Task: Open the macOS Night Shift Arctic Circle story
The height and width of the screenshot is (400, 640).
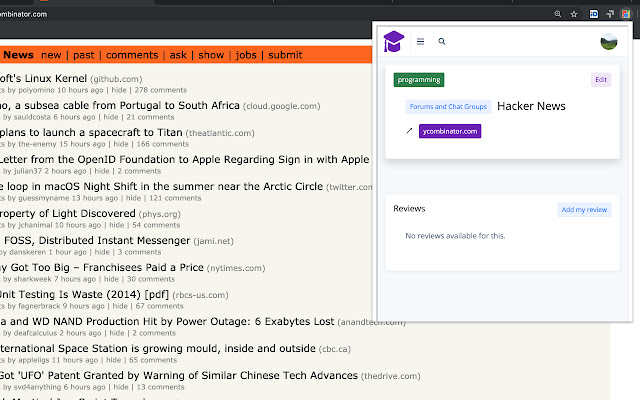Action: pos(161,186)
